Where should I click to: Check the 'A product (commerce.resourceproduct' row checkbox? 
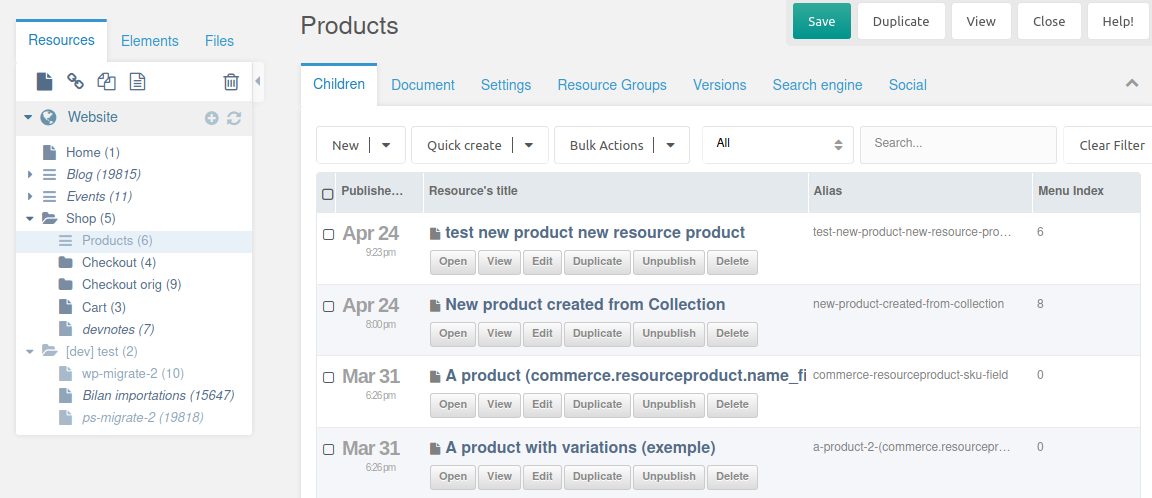click(328, 378)
